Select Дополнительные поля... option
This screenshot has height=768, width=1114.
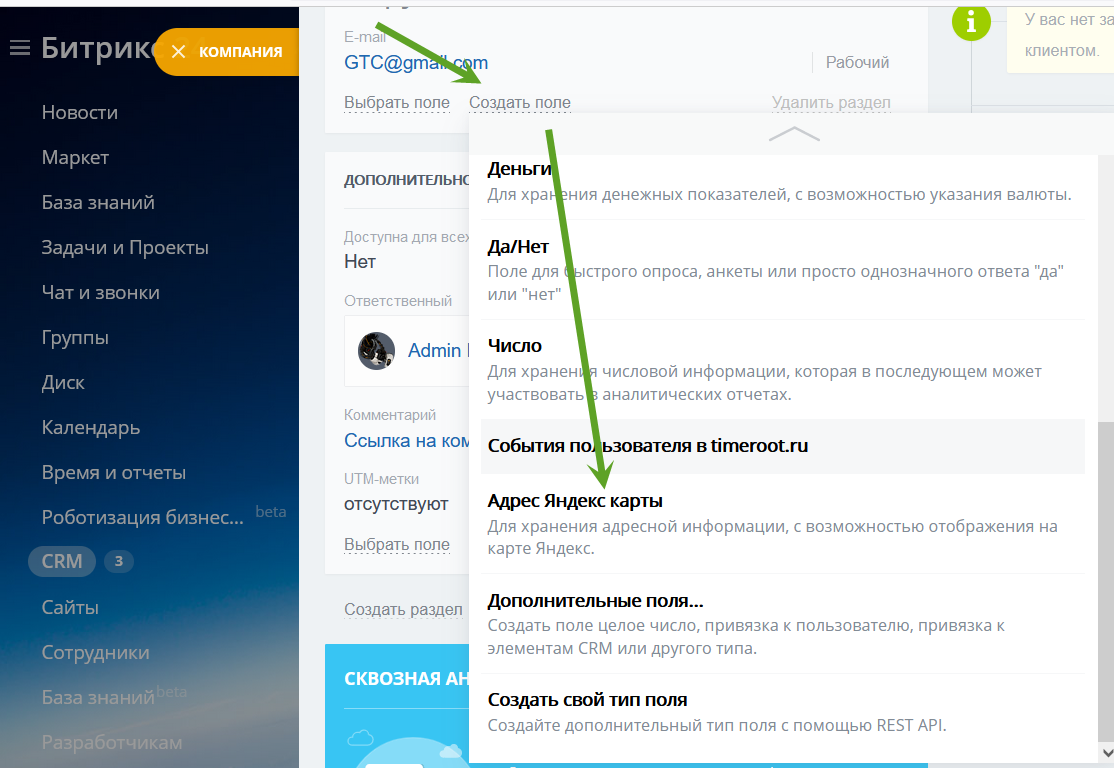[782, 624]
